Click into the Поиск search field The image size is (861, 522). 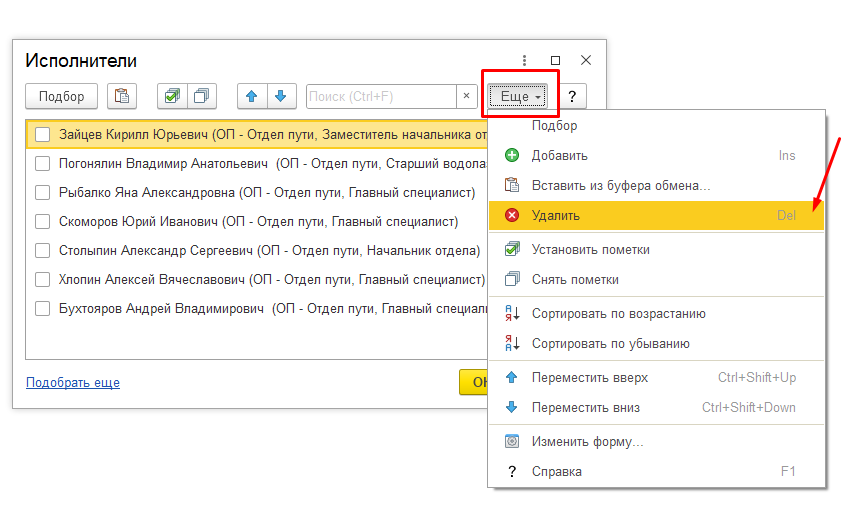pos(380,96)
